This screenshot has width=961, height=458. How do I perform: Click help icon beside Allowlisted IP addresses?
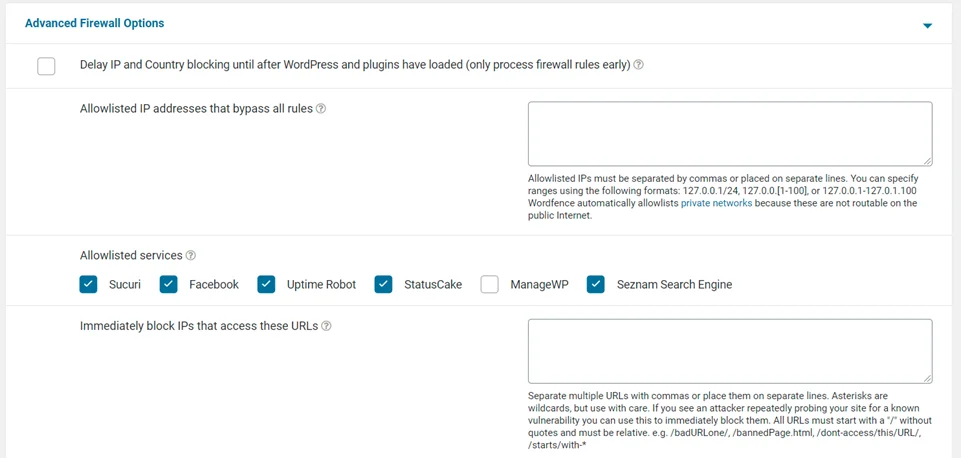click(x=321, y=109)
